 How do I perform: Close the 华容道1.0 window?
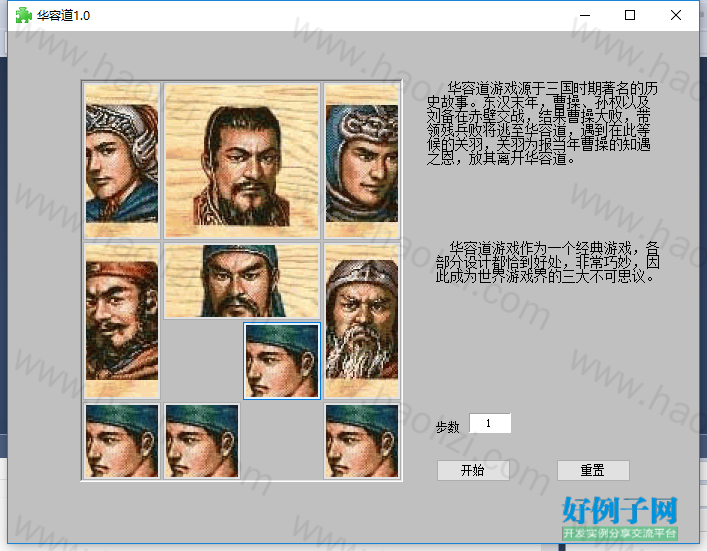point(675,15)
